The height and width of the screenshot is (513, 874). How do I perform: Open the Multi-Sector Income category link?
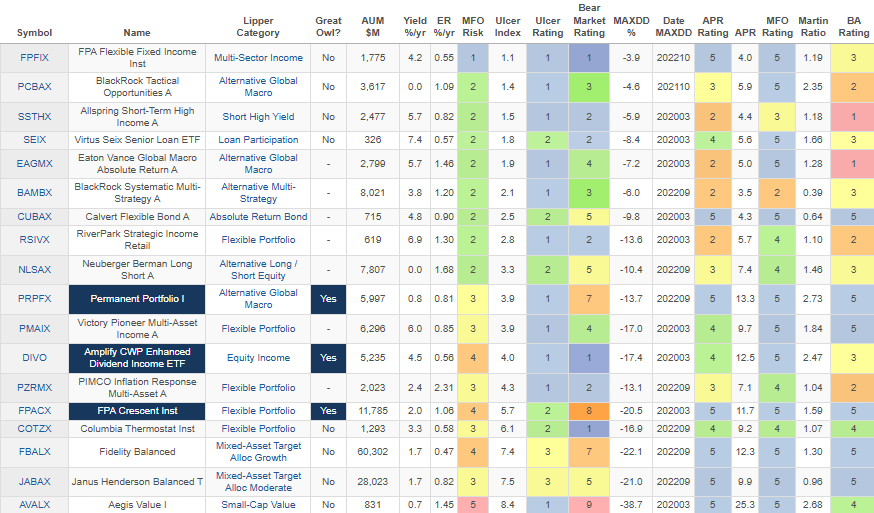(x=258, y=58)
